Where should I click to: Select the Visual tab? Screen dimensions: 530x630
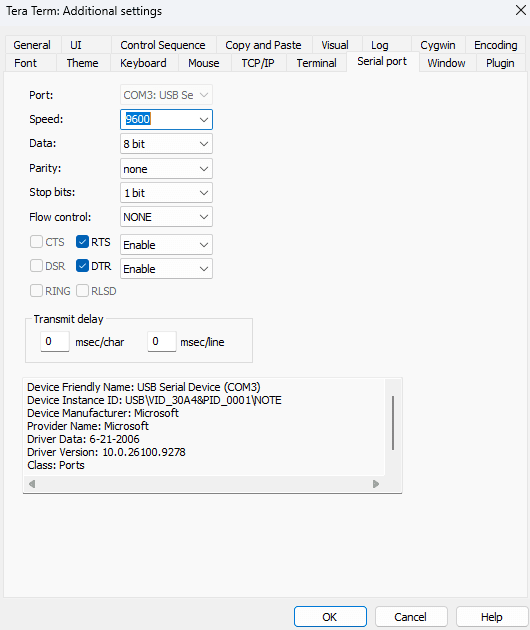335,45
